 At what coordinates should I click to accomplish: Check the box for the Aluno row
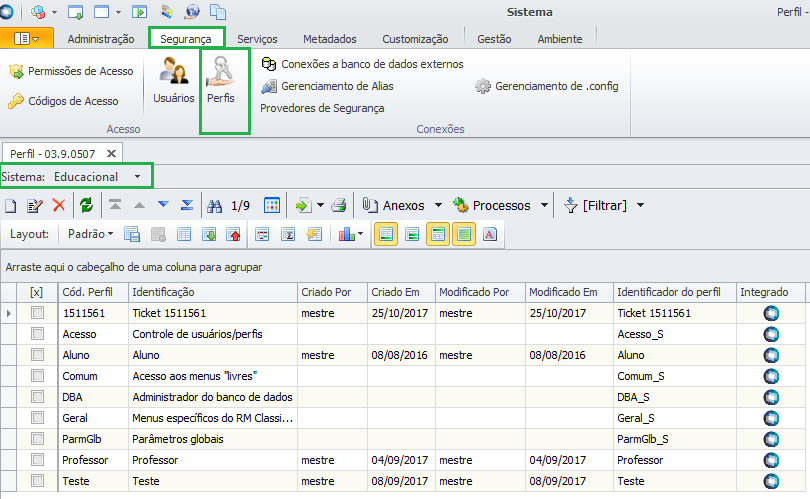(x=37, y=355)
